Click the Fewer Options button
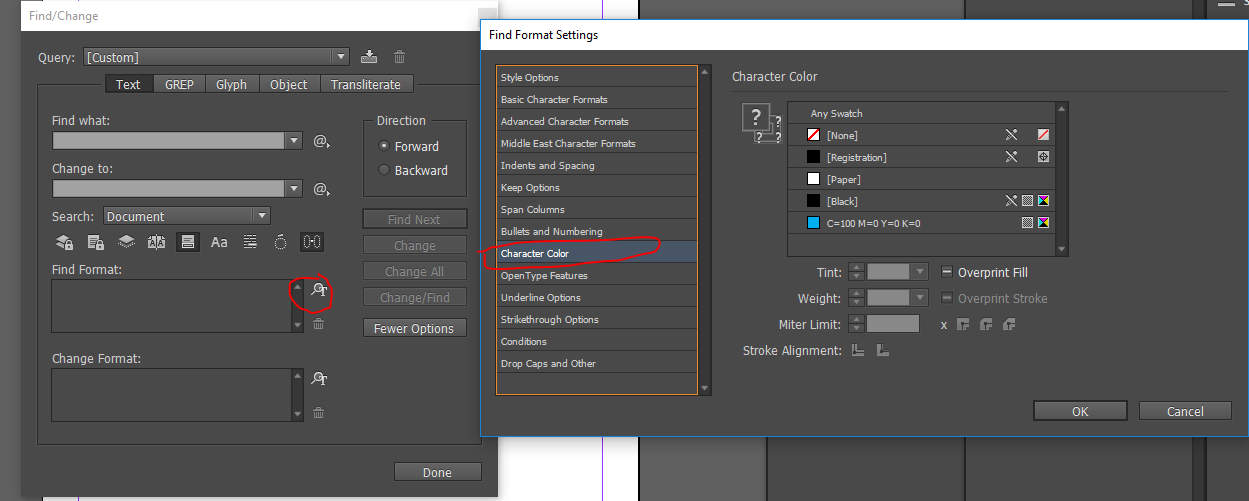 point(414,328)
